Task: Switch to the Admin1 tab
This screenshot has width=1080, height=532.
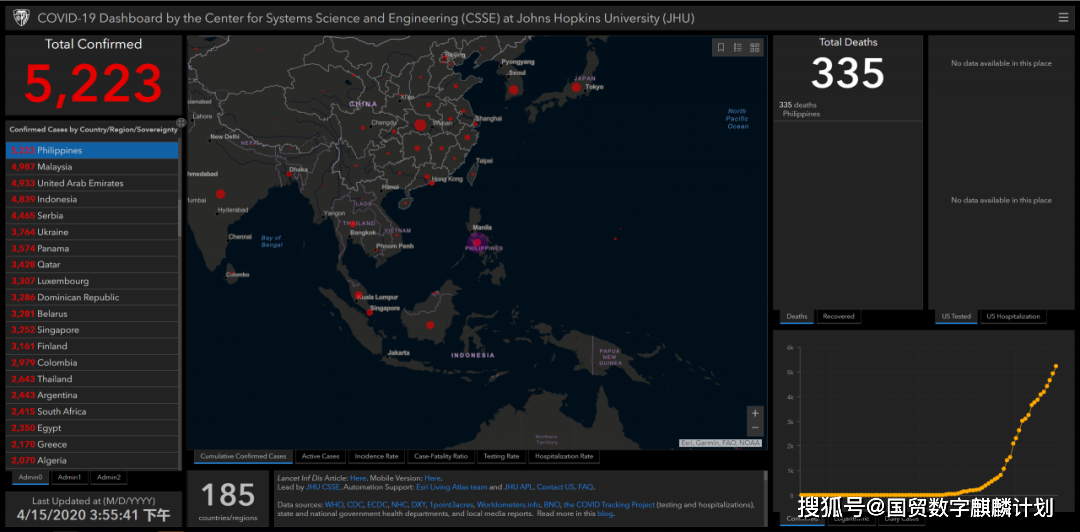Action: point(70,477)
